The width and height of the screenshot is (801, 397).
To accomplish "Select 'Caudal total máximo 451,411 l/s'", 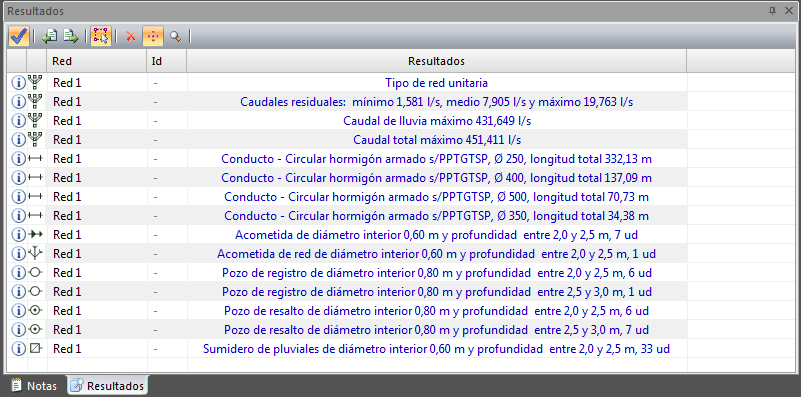I will tap(436, 139).
